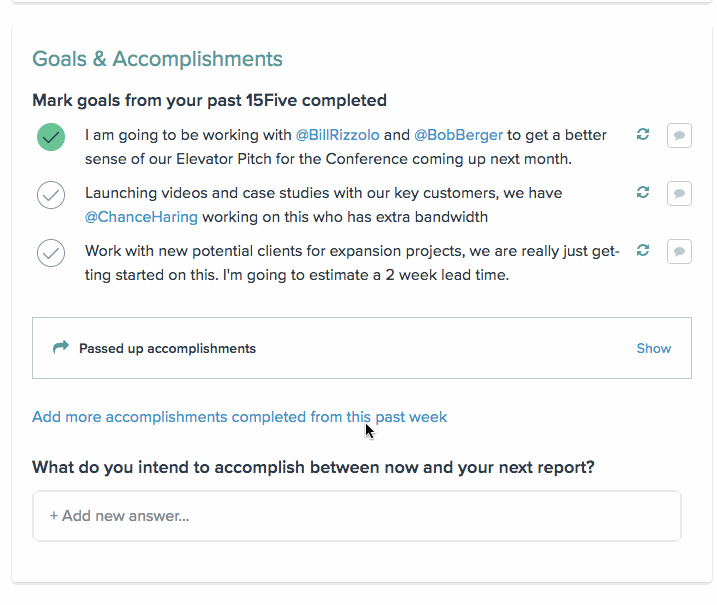Focus the Add new answer field

click(357, 516)
